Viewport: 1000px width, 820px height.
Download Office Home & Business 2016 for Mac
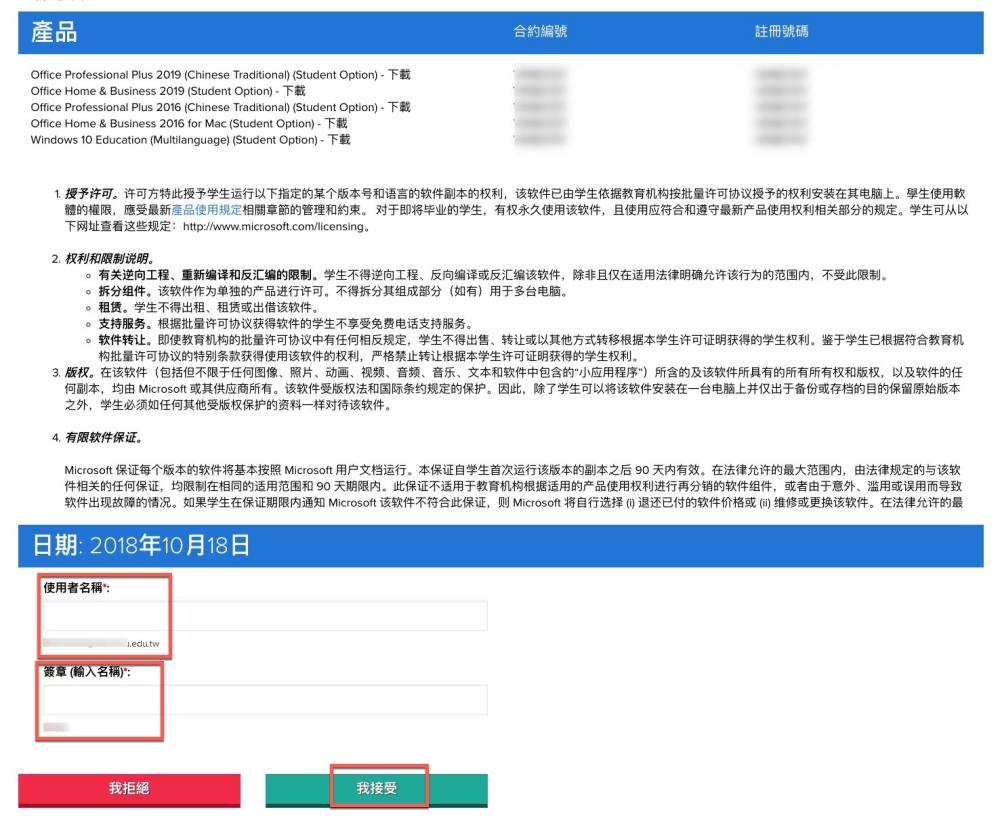pyautogui.click(x=336, y=124)
